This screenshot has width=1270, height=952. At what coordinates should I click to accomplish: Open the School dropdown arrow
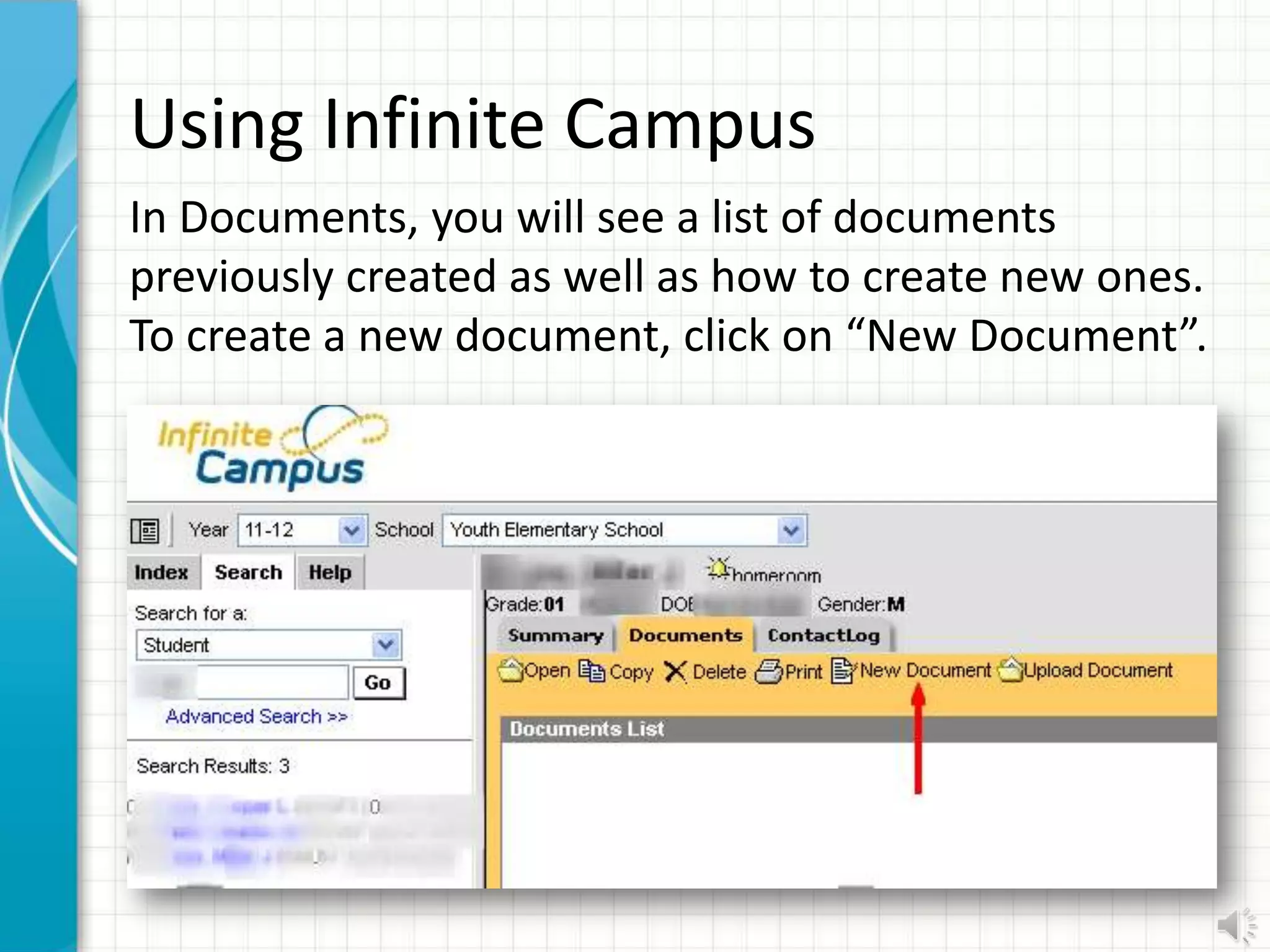(x=791, y=531)
